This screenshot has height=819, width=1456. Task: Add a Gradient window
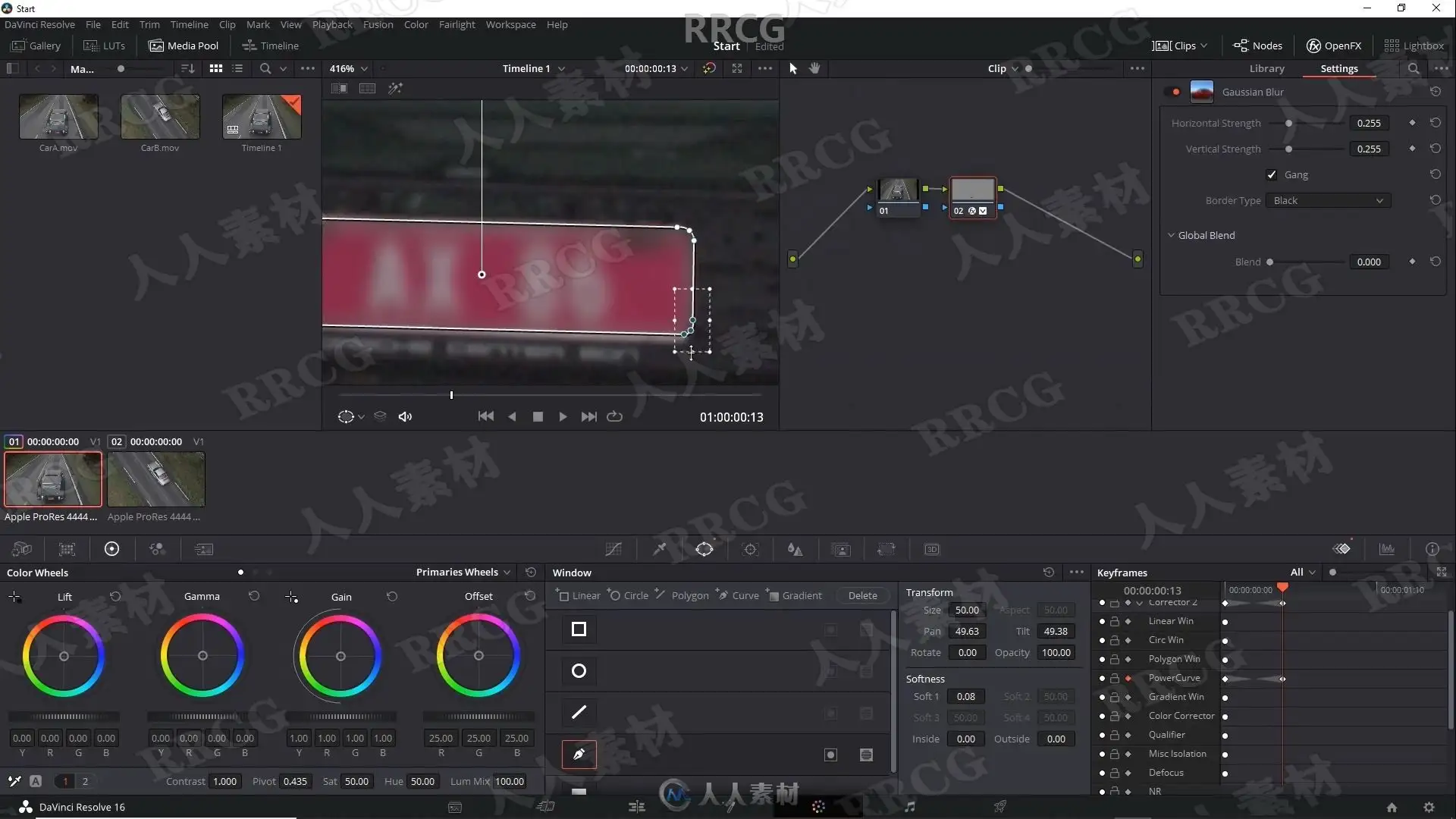point(793,595)
